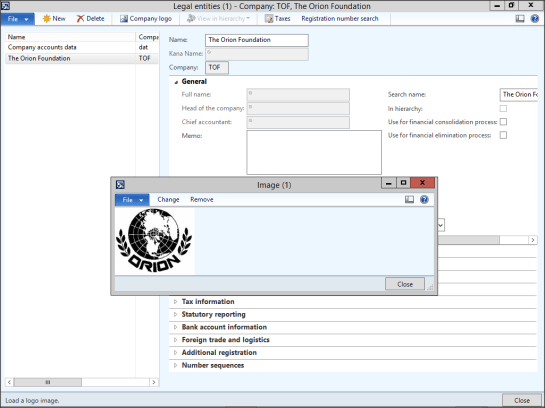
Task: Click the Name column header
Action: (x=70, y=37)
